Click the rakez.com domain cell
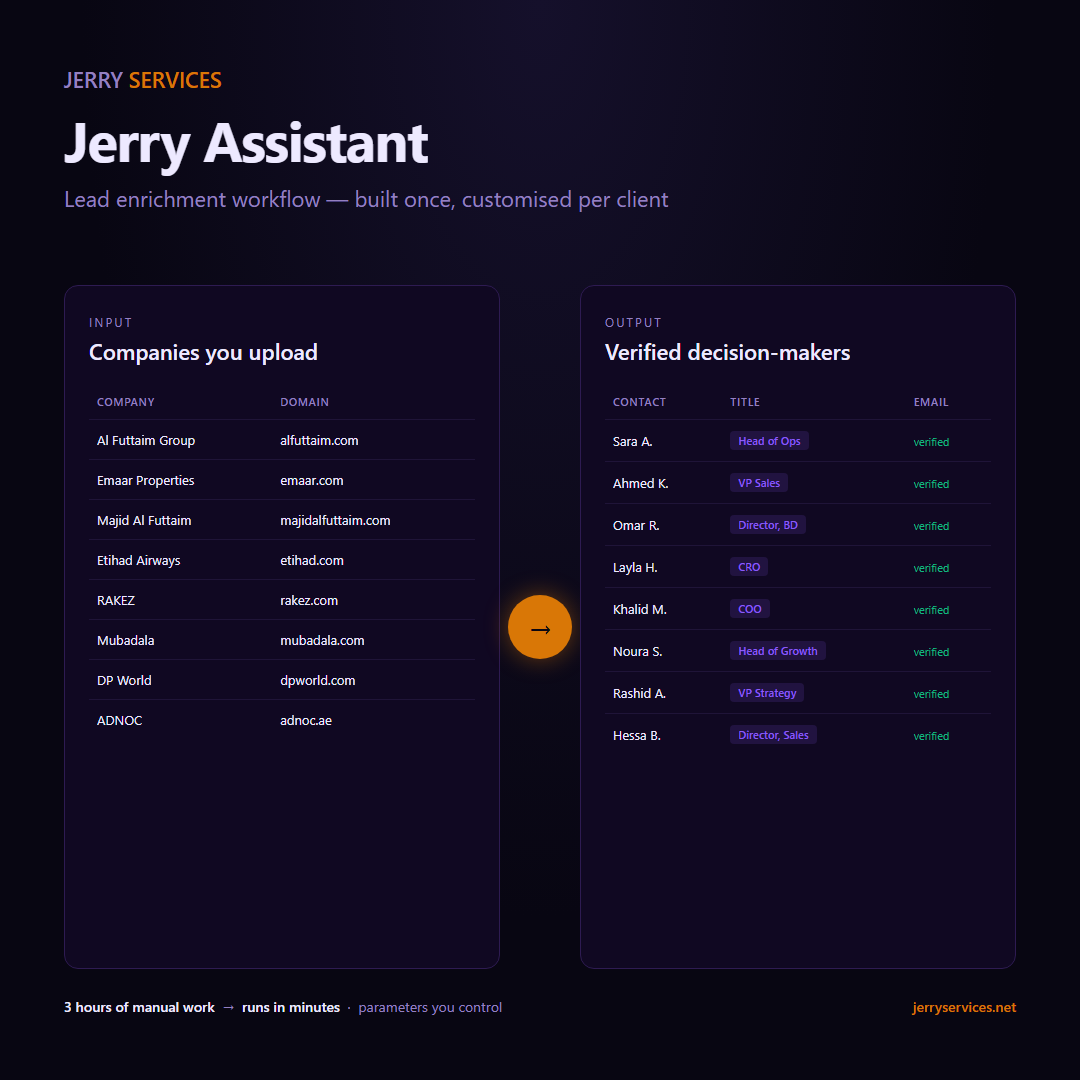 (309, 600)
